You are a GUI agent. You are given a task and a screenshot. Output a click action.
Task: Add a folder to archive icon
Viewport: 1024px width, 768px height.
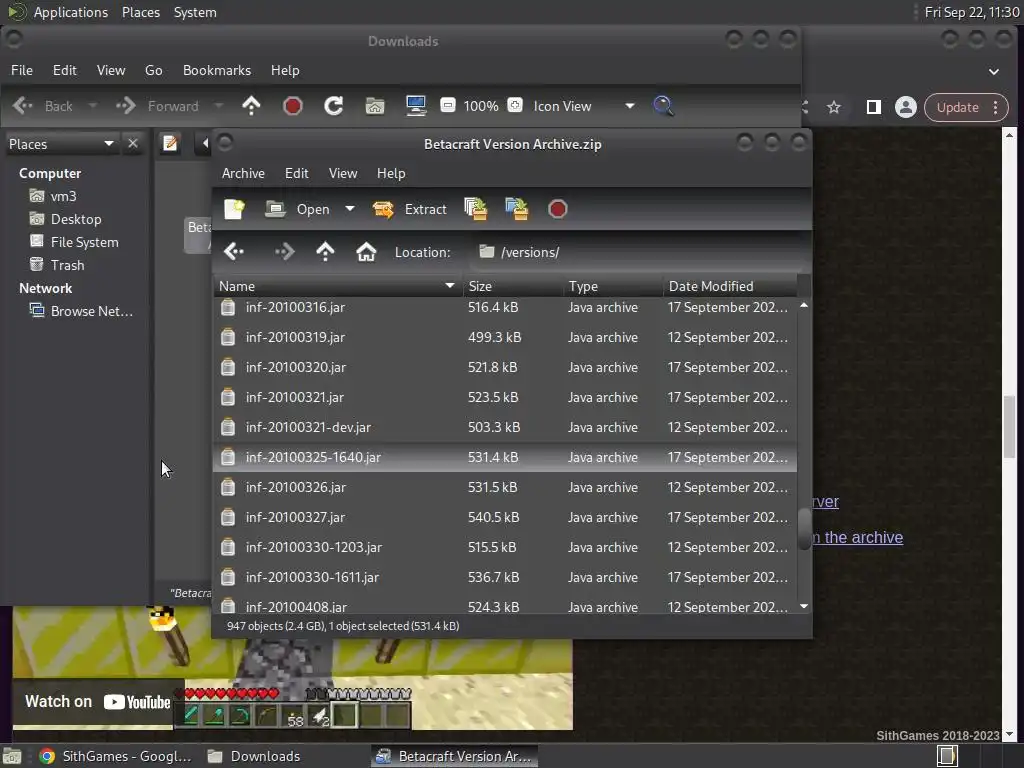(517, 209)
